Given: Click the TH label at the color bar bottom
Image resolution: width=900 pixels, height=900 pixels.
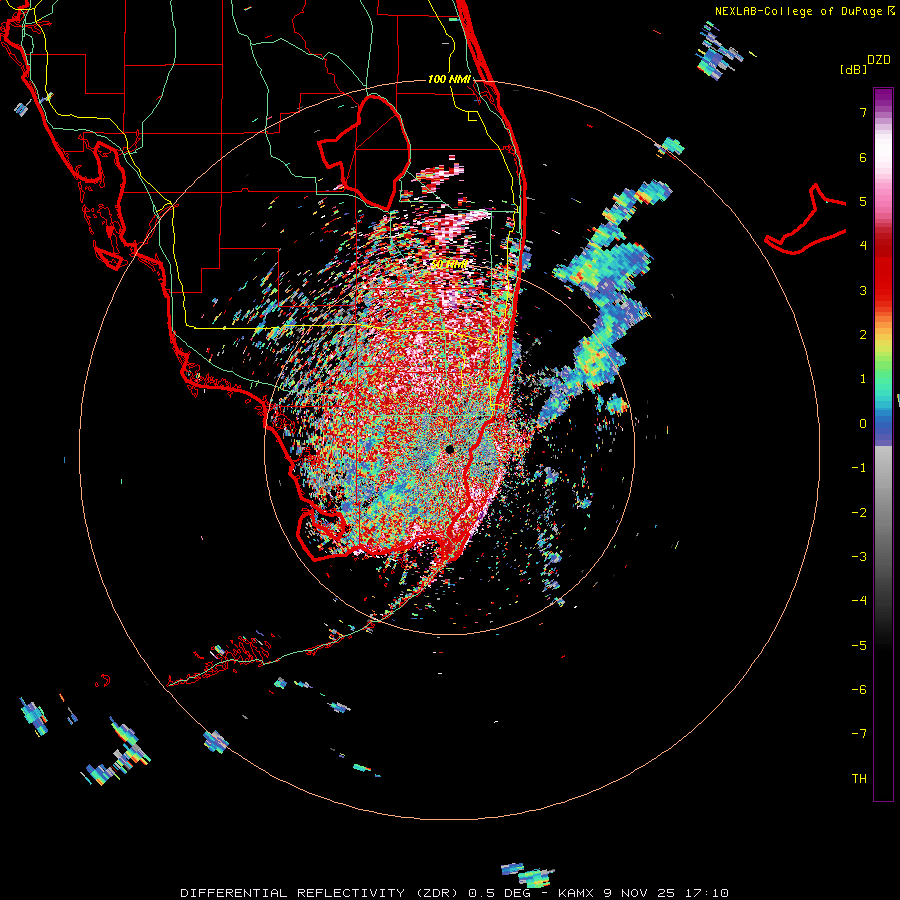Looking at the screenshot, I should click(x=859, y=778).
